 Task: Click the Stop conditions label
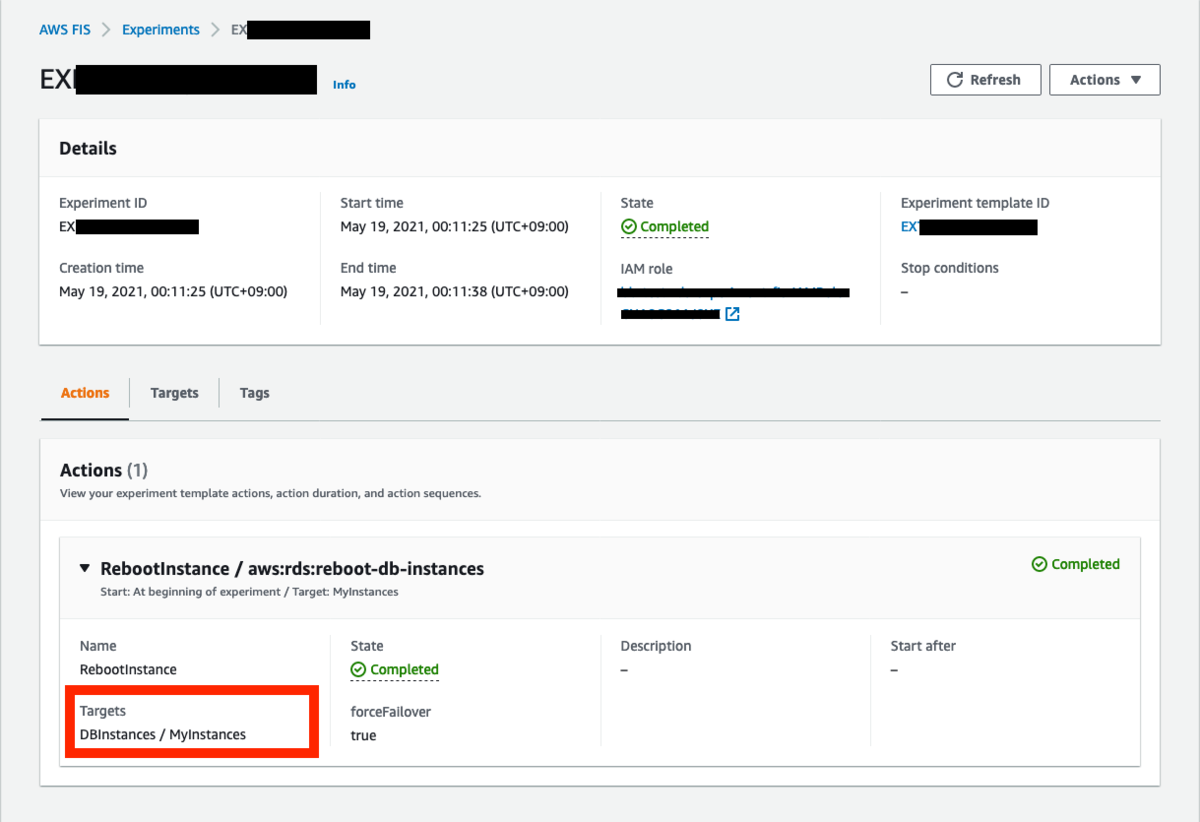tap(950, 268)
